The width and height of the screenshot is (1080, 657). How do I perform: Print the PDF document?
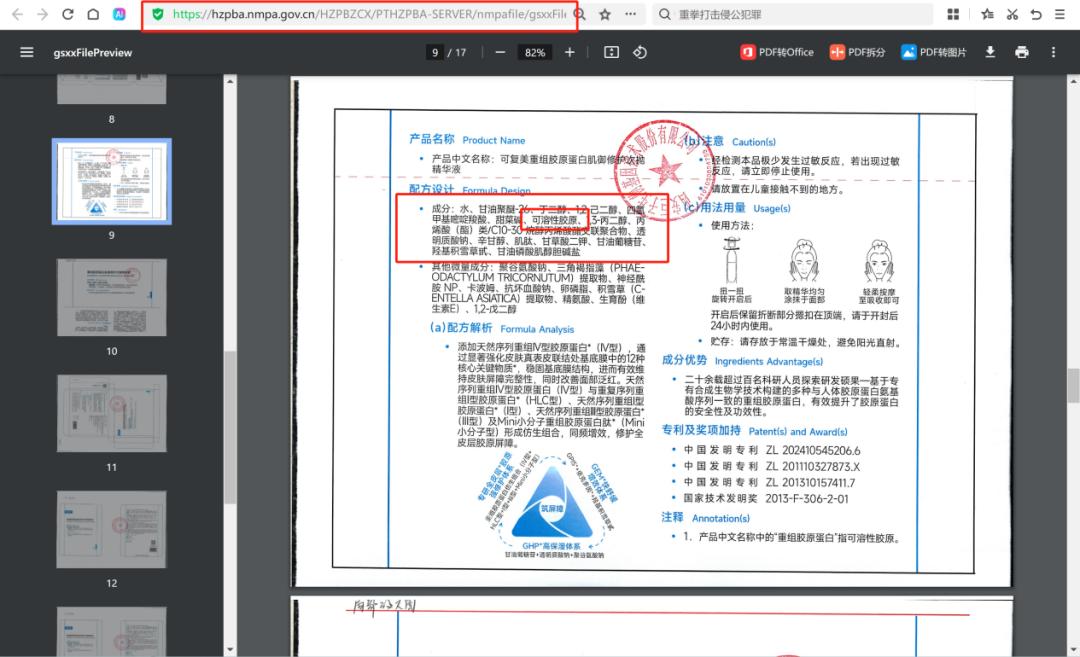click(1021, 52)
